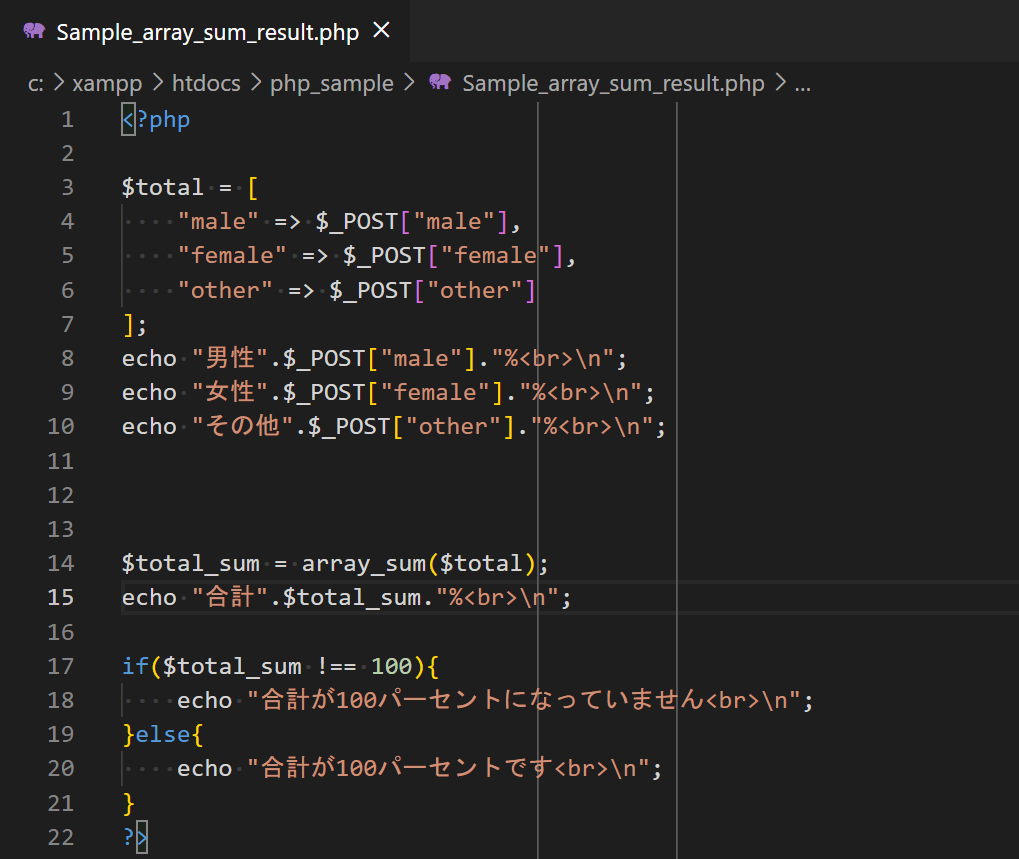
Task: Click the number 100 in the if condition
Action: 391,667
